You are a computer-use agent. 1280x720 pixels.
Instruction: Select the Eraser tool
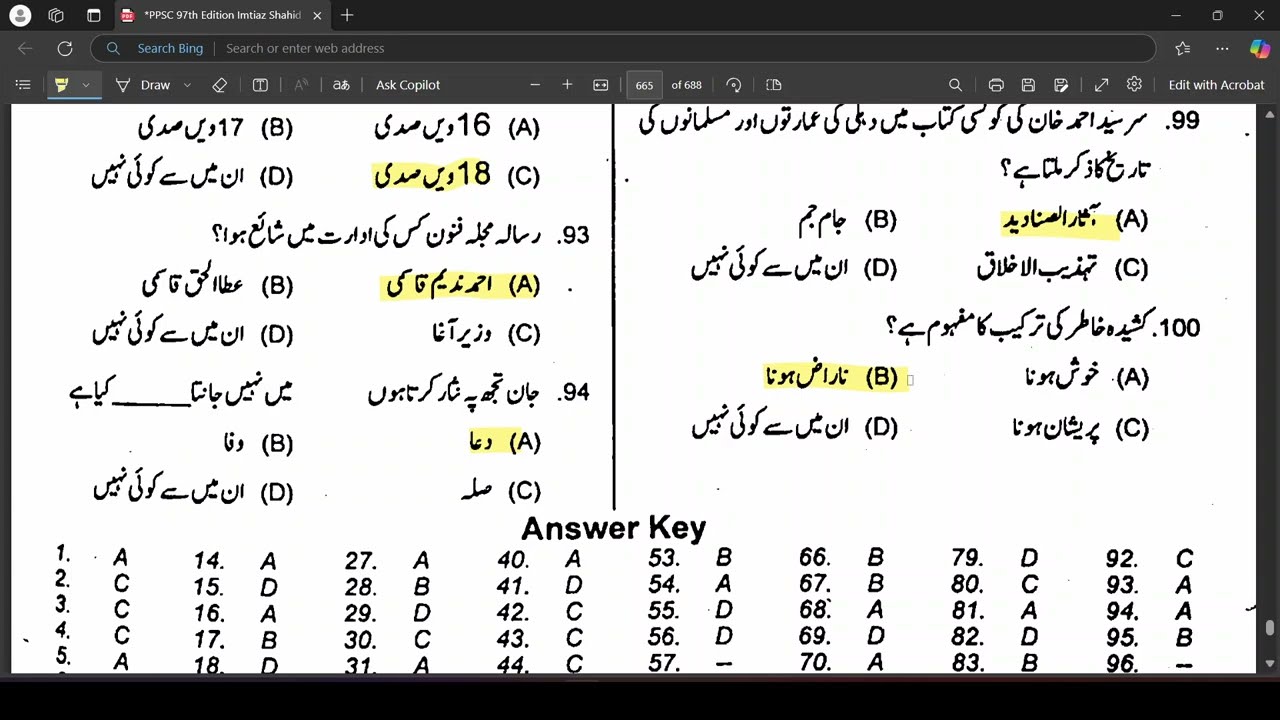tap(220, 85)
